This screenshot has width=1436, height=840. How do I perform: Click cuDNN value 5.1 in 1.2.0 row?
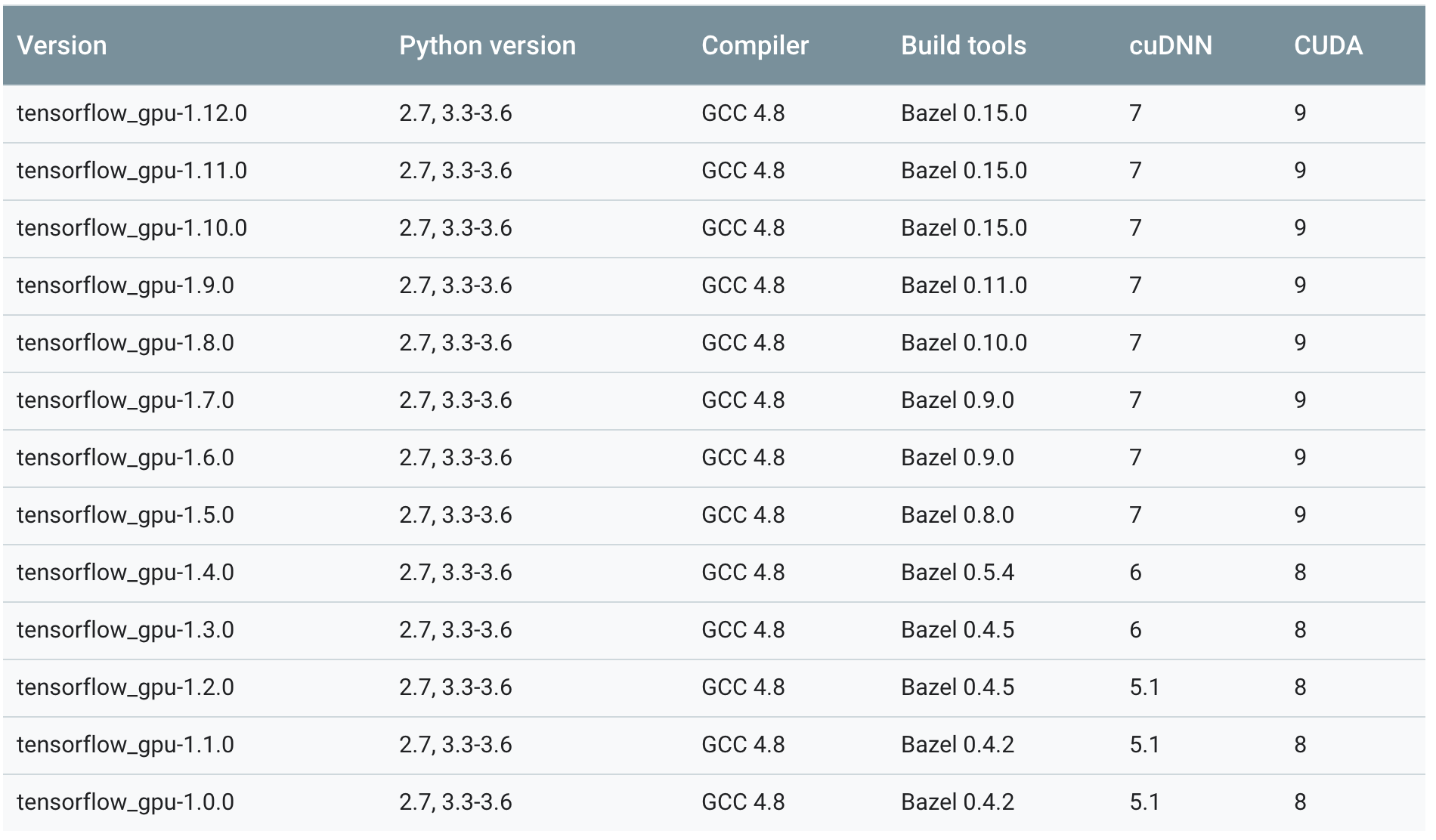pos(1144,687)
